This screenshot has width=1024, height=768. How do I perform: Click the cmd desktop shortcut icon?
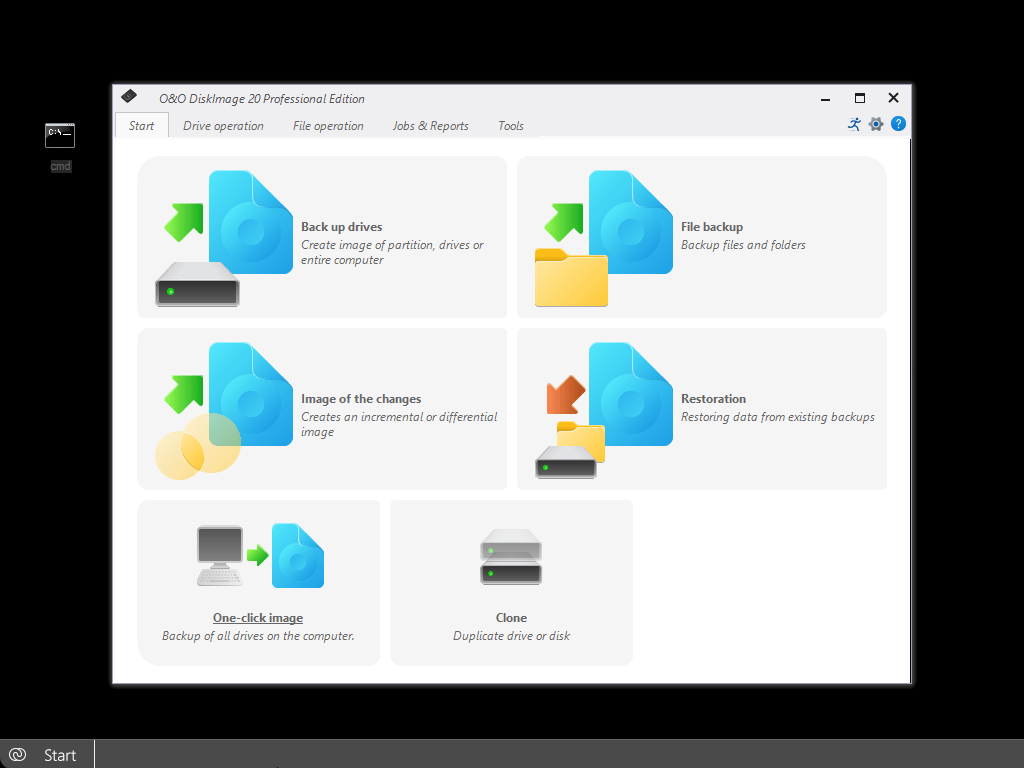[60, 135]
